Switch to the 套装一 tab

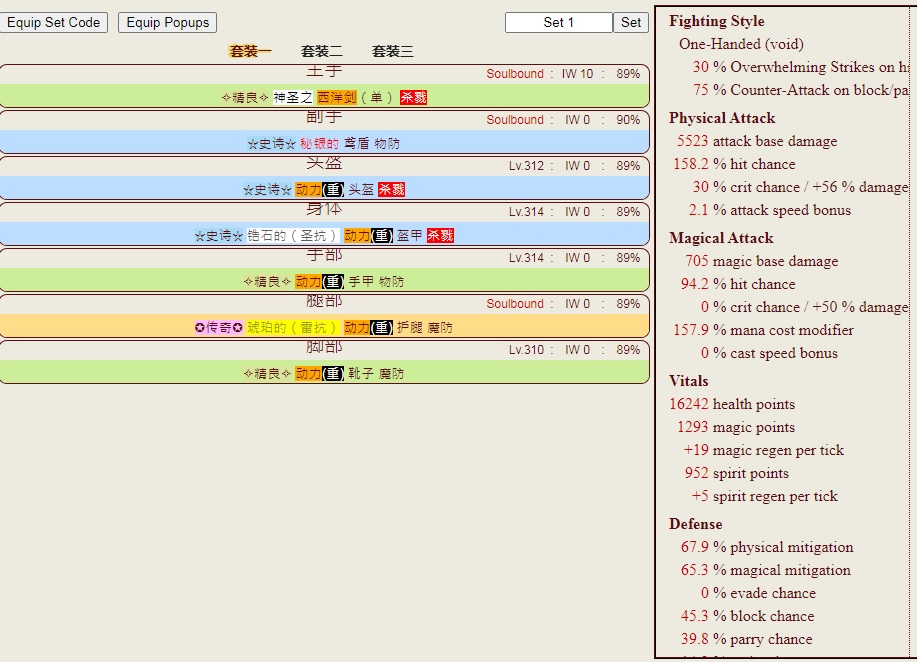(250, 51)
